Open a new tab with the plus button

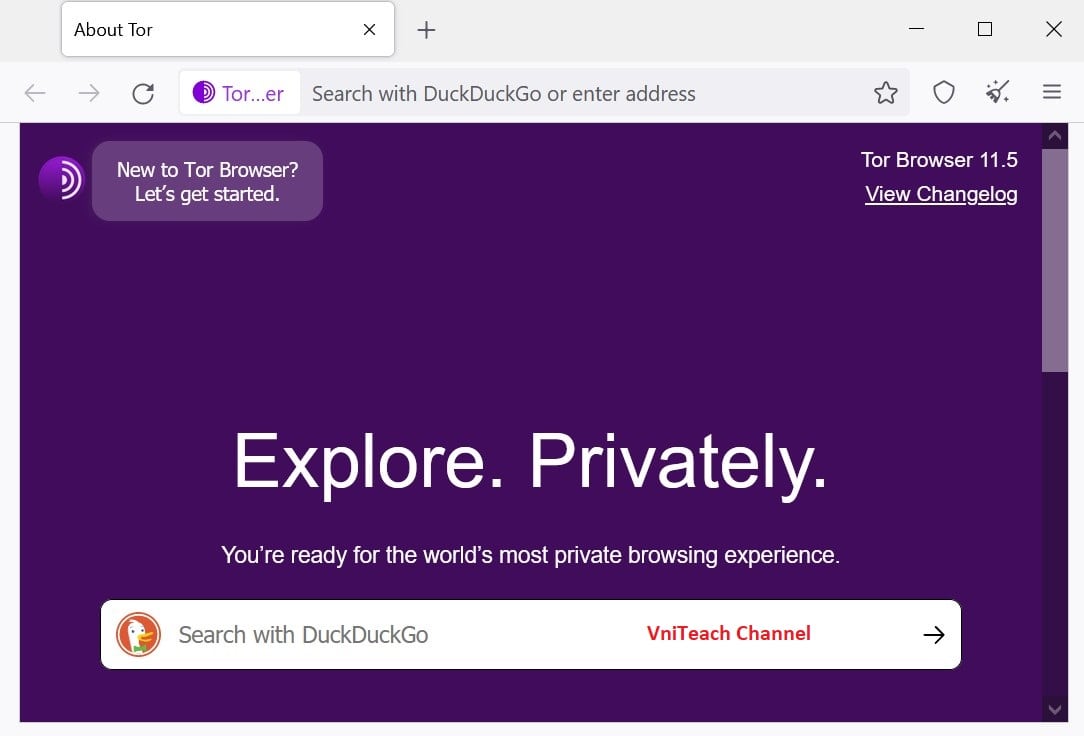(x=427, y=30)
